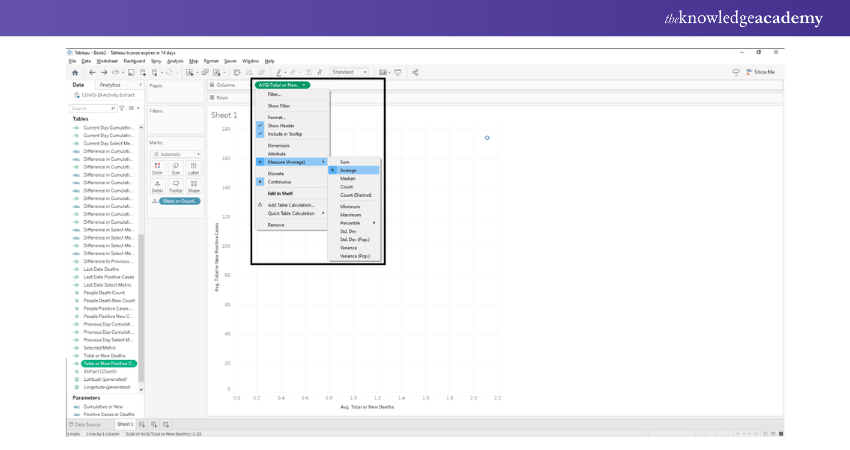Click the back arrow in toolbar
Viewport: 850px width, 450px height.
(91, 72)
